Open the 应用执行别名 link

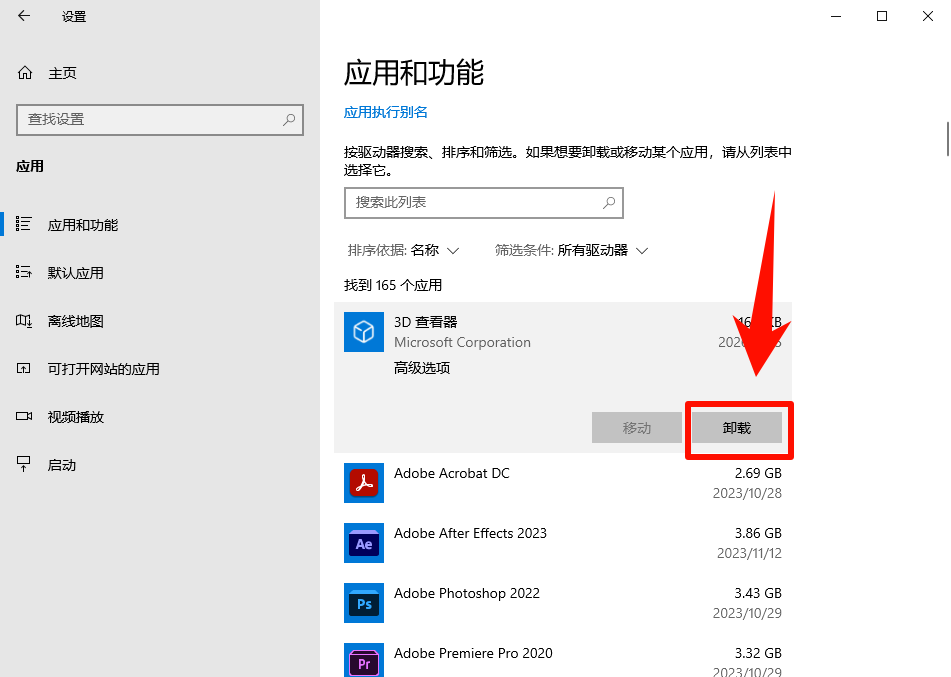point(384,112)
